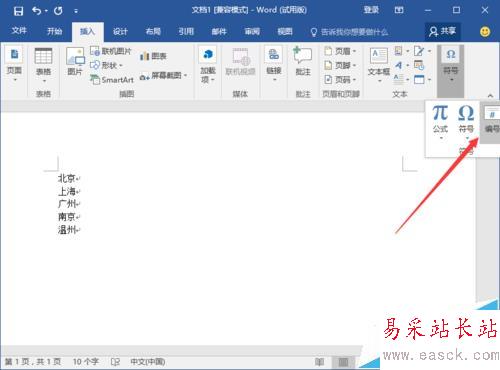Click the Date and Time icon

(419, 65)
